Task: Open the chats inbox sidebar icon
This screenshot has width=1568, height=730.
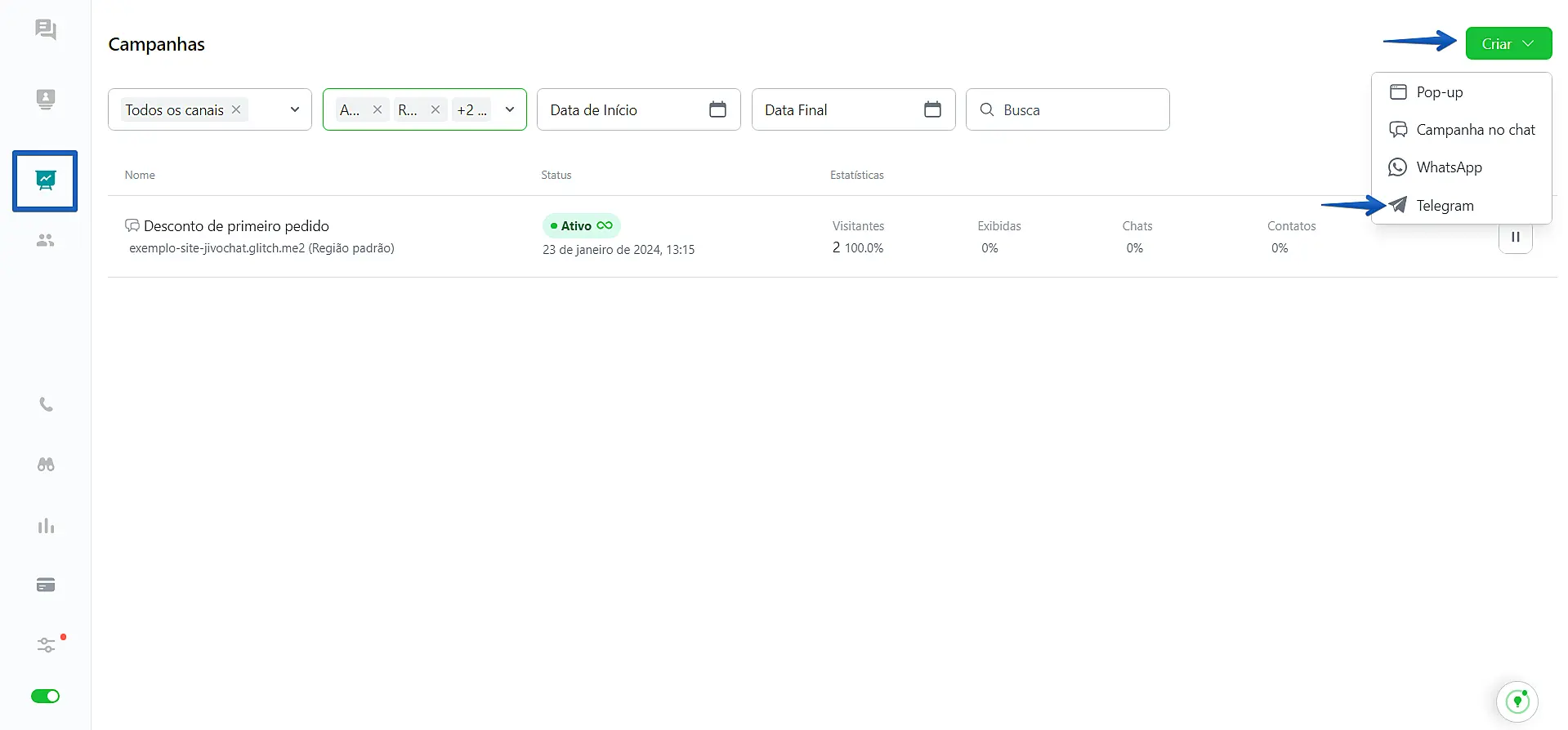Action: pos(46,30)
